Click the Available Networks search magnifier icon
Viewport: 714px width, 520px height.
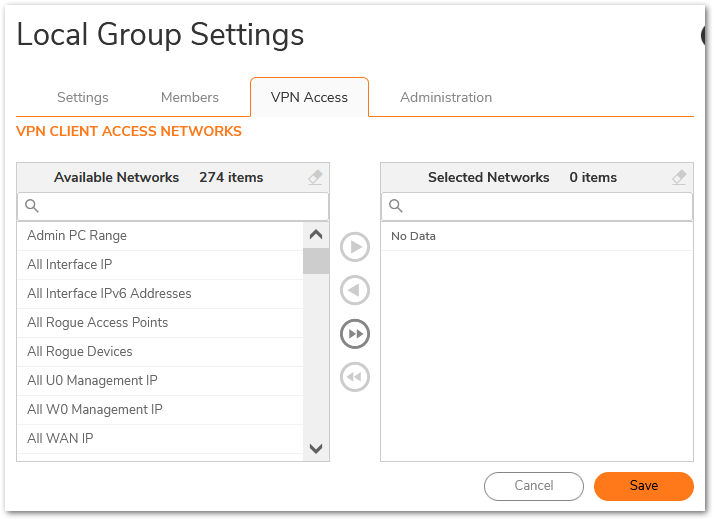(32, 207)
